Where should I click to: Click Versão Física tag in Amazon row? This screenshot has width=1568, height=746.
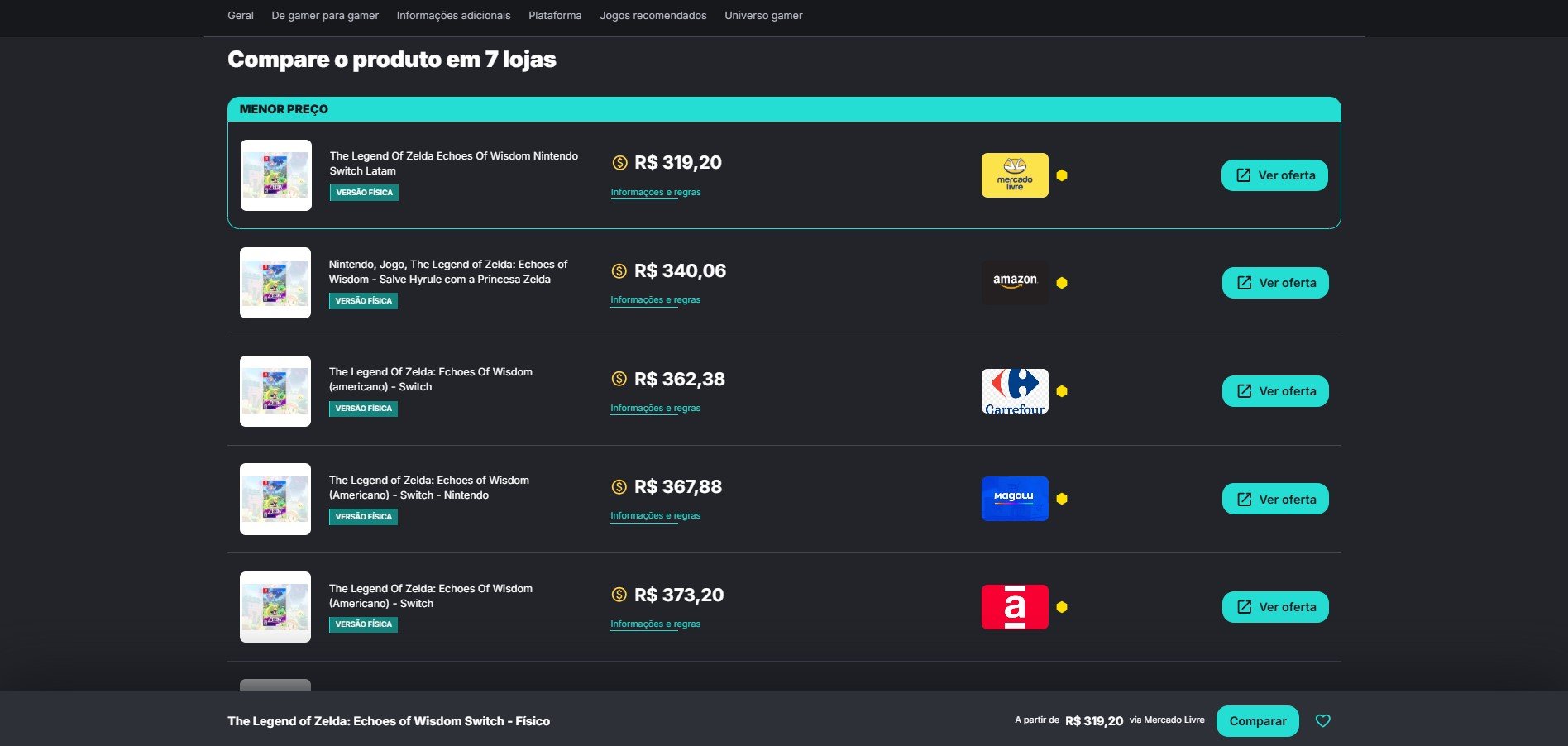[363, 301]
